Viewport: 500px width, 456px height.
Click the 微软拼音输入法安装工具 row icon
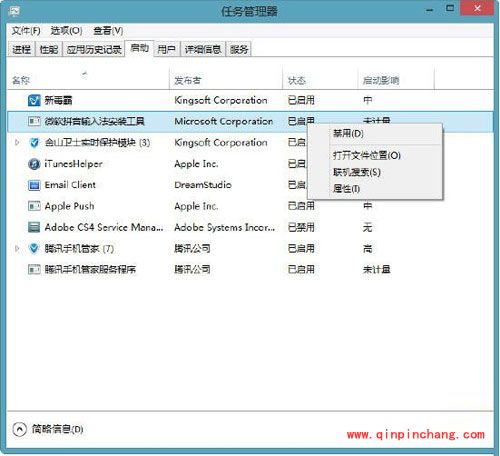(34, 121)
